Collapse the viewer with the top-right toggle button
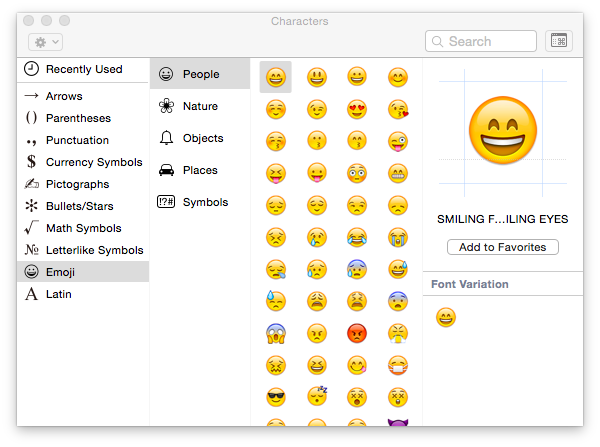Image resolution: width=600 pixels, height=447 pixels. [x=559, y=41]
